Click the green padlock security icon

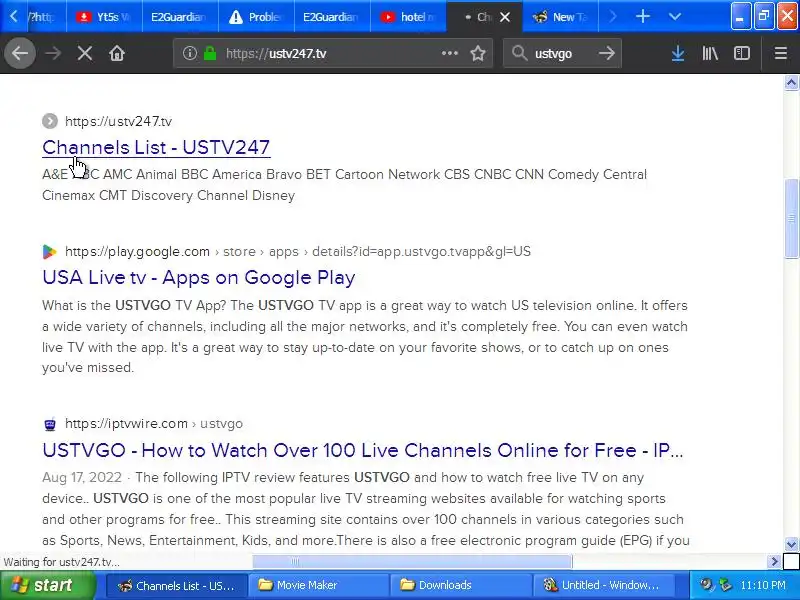click(x=210, y=53)
